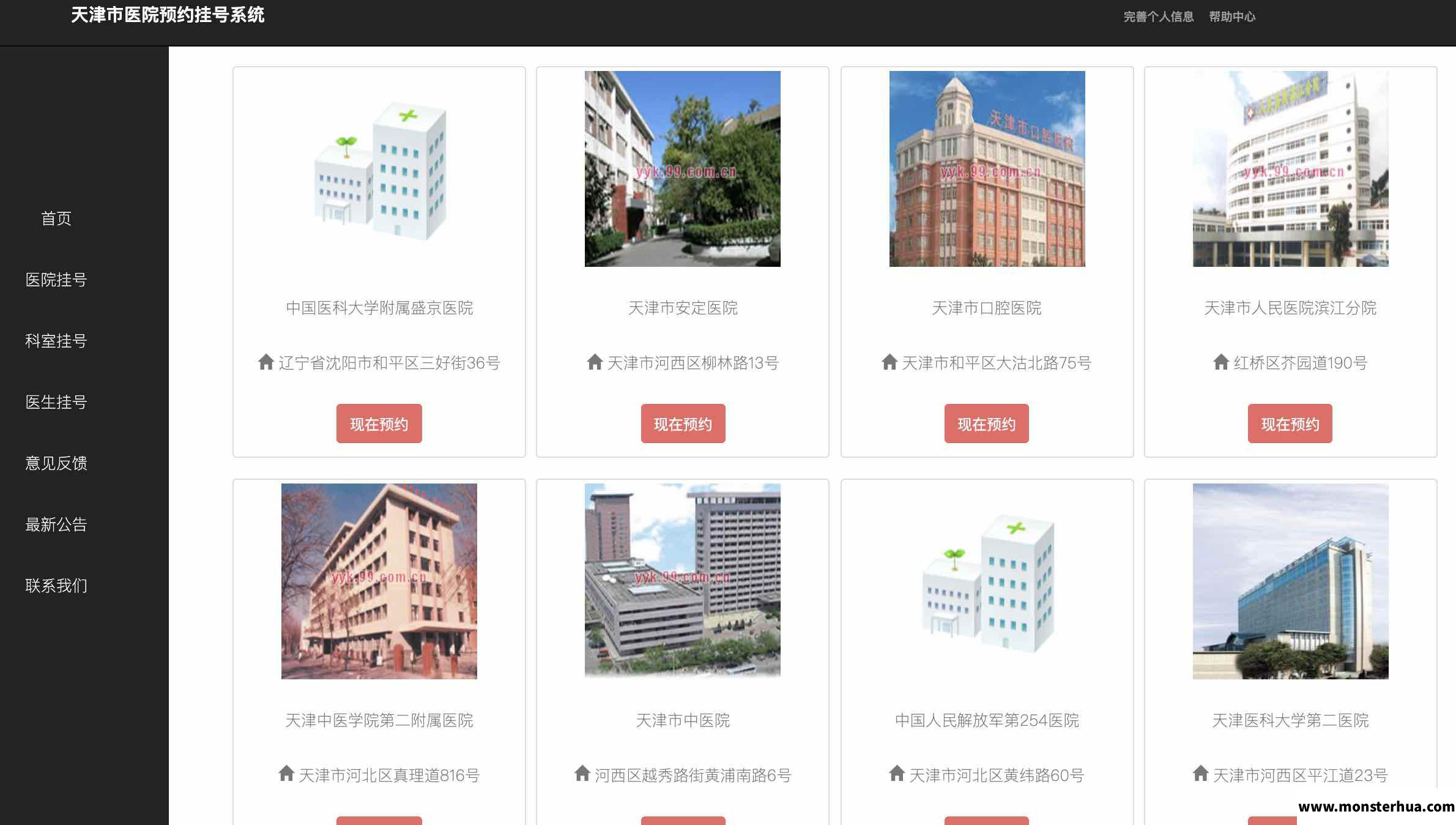This screenshot has height=825, width=1456.
Task: Click home icon beside 河西区越秀路街黄浦南路6号
Action: (582, 774)
